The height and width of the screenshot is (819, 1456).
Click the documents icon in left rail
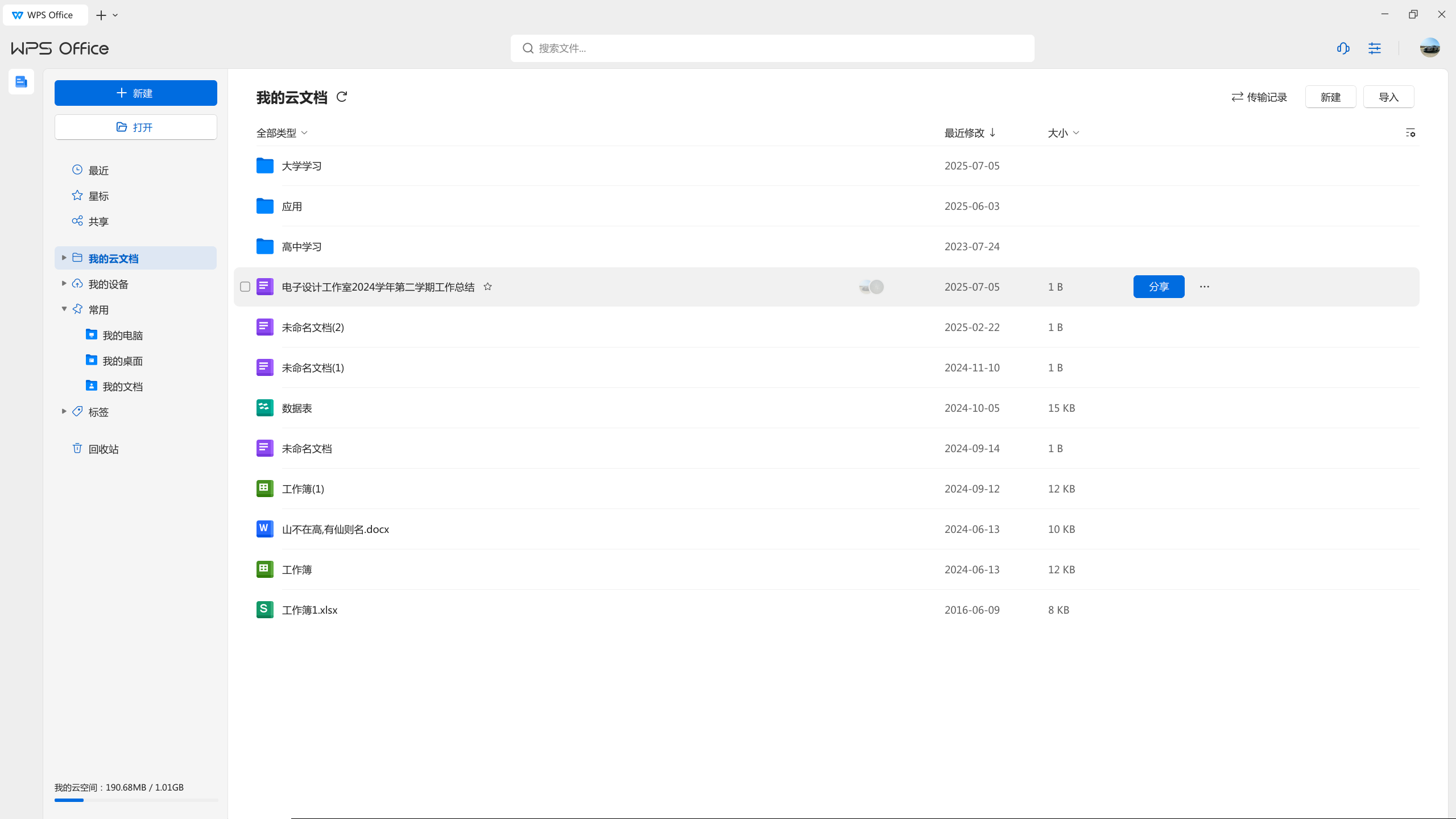(x=22, y=82)
